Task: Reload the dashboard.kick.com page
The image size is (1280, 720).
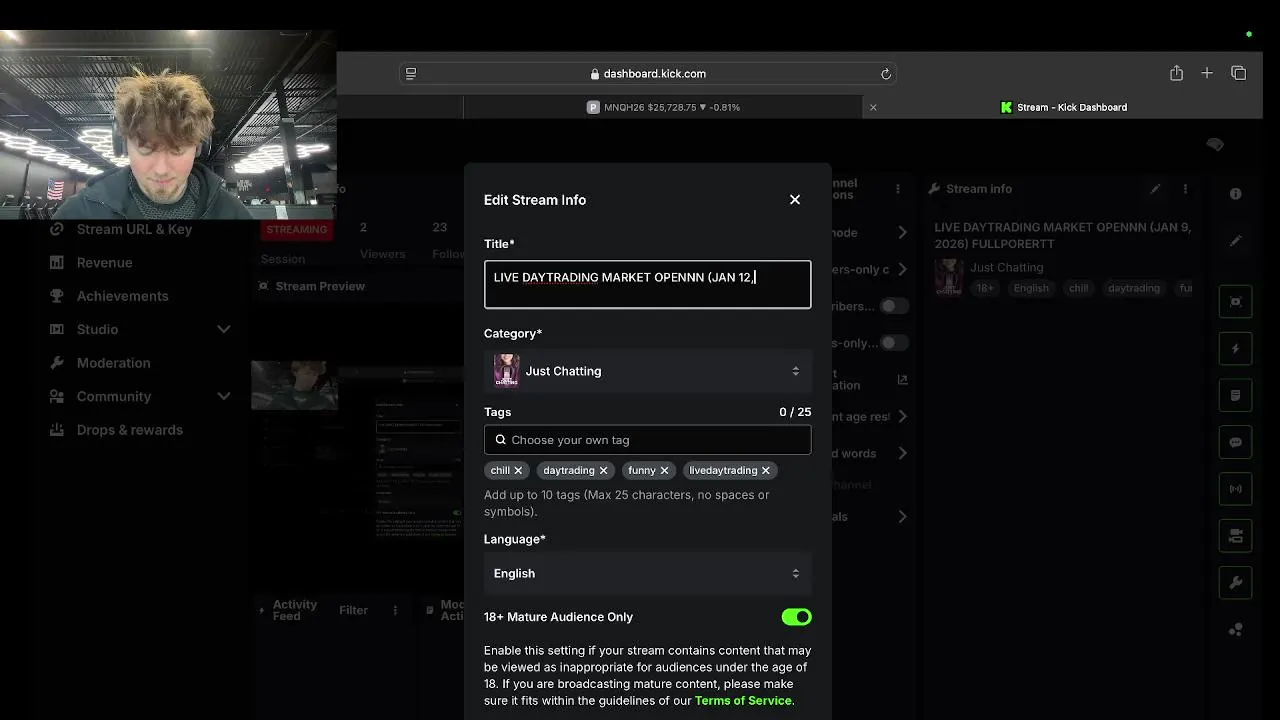Action: pyautogui.click(x=885, y=73)
